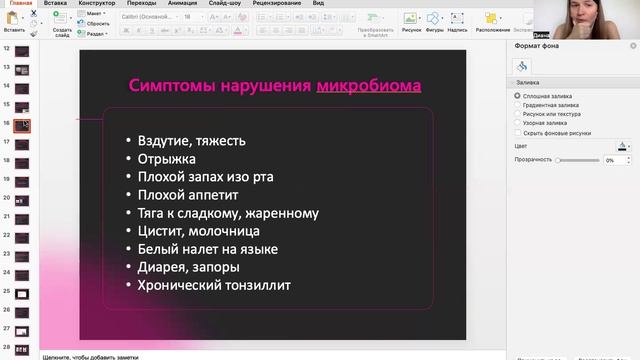Open the font name combo box
The width and height of the screenshot is (640, 360).
(x=150, y=17)
